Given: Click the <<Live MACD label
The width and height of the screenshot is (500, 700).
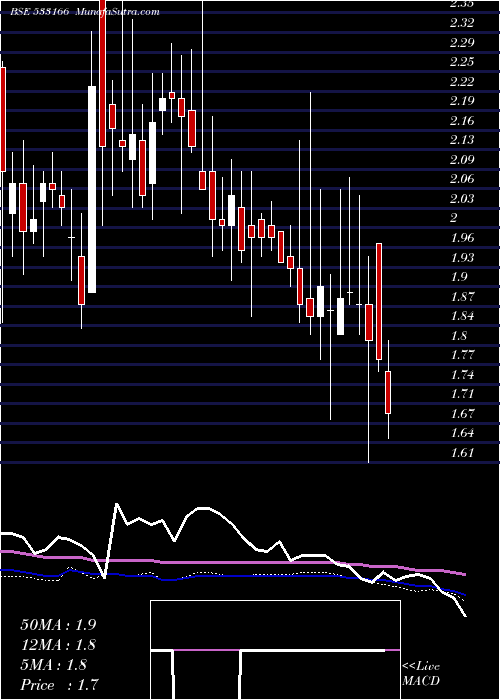Looking at the screenshot, I should point(421,674).
